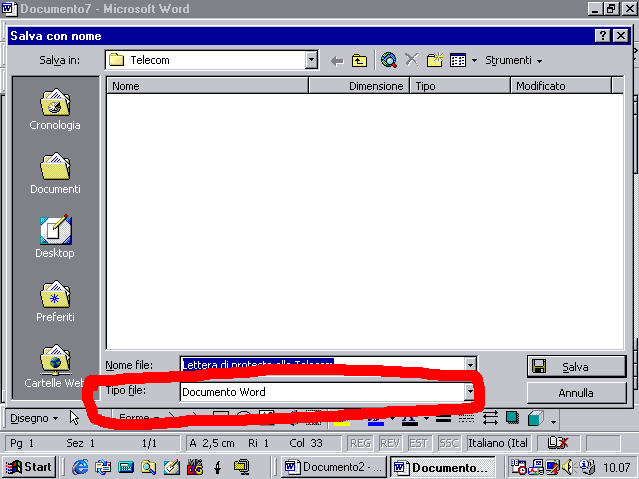Image resolution: width=639 pixels, height=479 pixels.
Task: Click the 'Col 33' status bar entry
Action: click(x=306, y=443)
